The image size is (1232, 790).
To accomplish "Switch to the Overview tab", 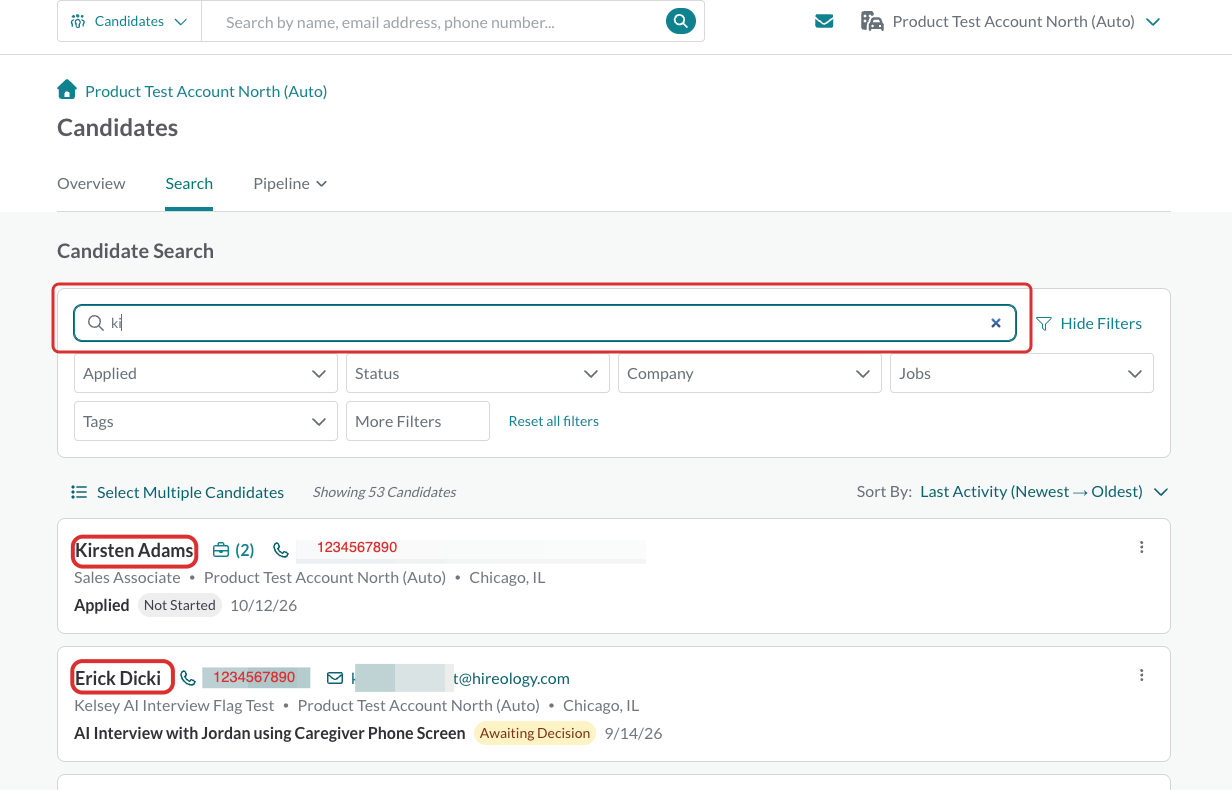I will (x=91, y=183).
